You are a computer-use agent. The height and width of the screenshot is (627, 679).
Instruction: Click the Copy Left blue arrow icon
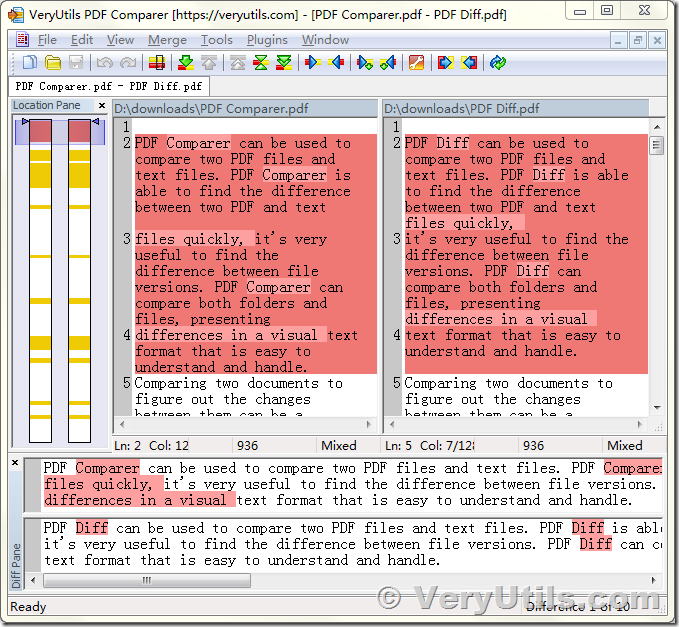[x=336, y=63]
